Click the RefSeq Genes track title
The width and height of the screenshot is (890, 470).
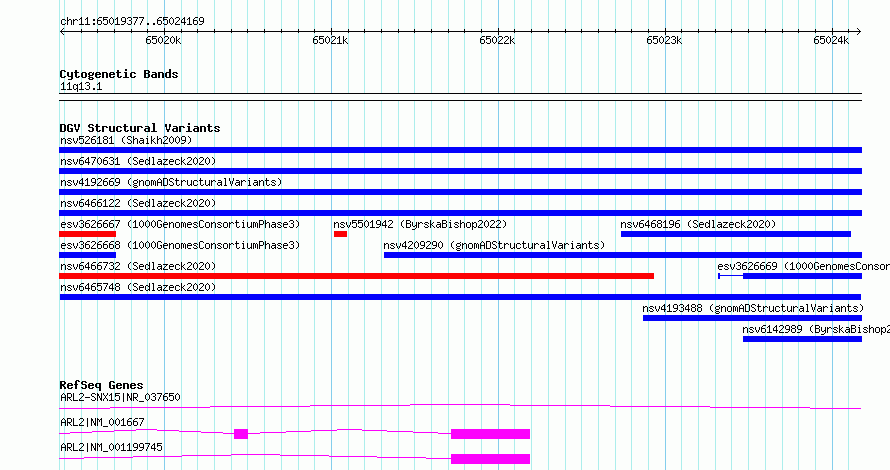(101, 385)
